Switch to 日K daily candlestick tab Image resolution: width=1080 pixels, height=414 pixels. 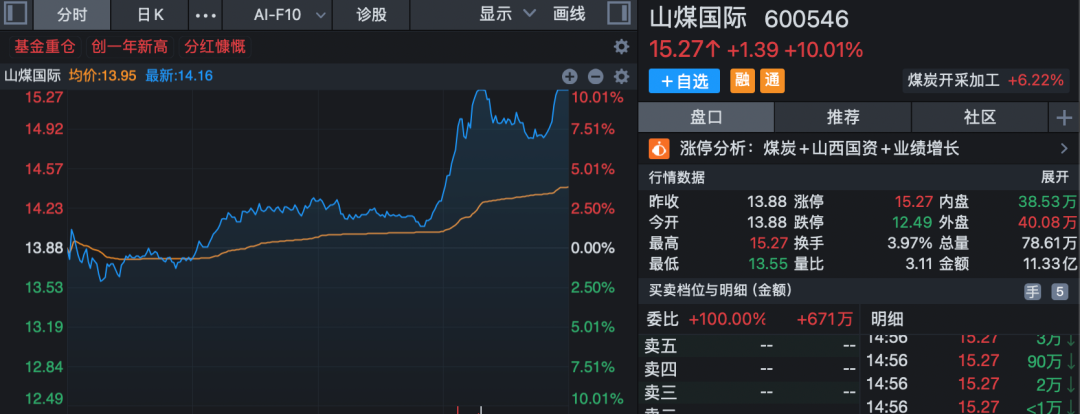tap(149, 14)
